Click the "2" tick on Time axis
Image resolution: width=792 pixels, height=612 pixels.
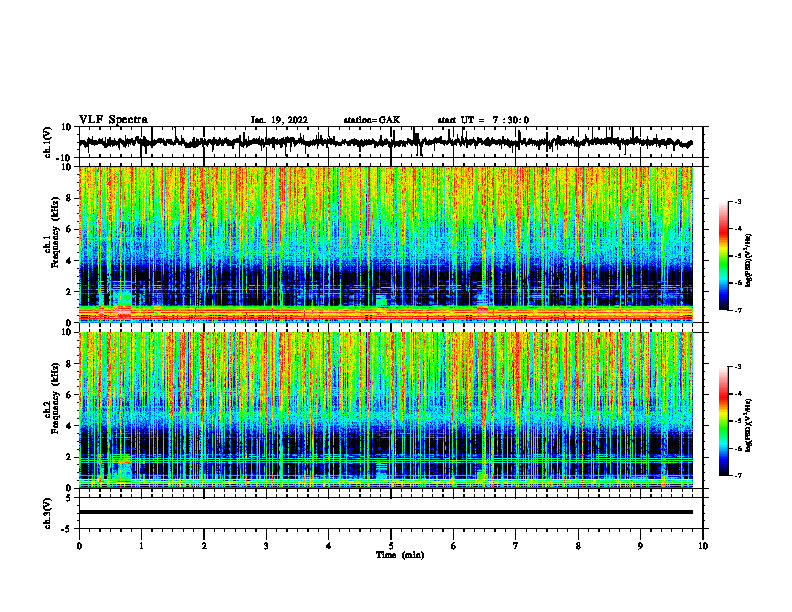tap(204, 546)
